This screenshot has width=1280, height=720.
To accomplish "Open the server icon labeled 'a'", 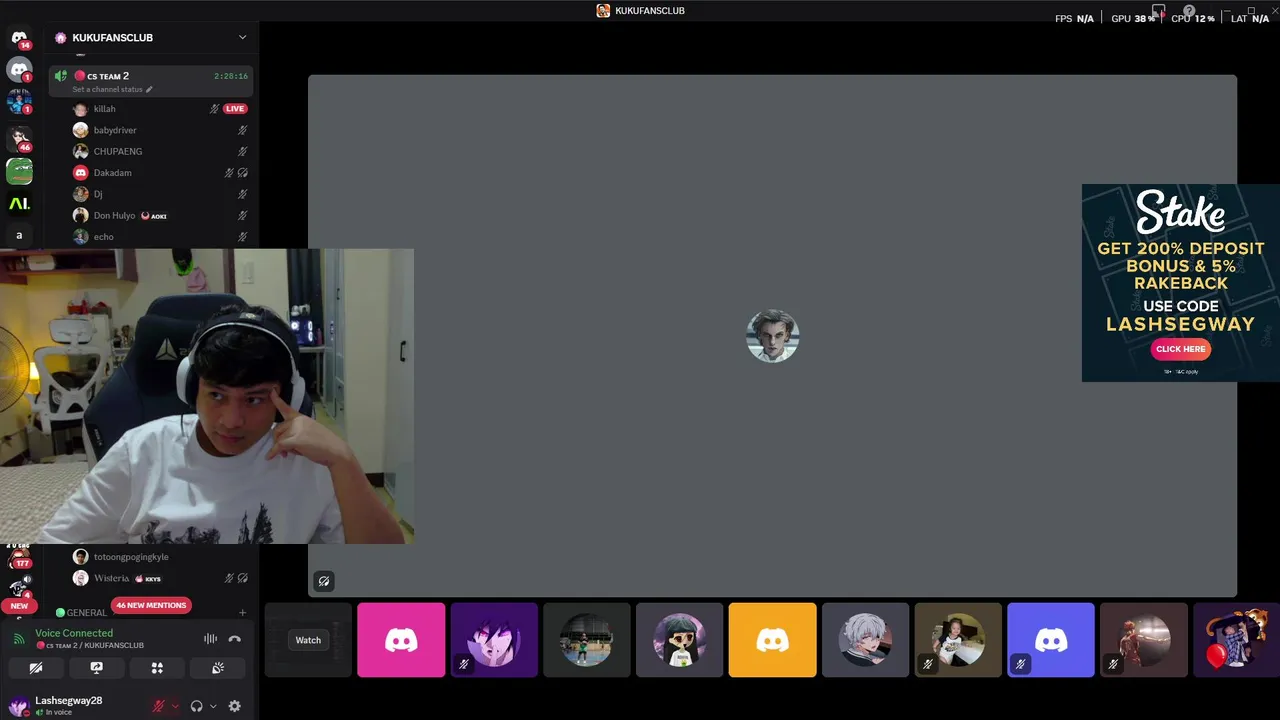I will pos(19,236).
